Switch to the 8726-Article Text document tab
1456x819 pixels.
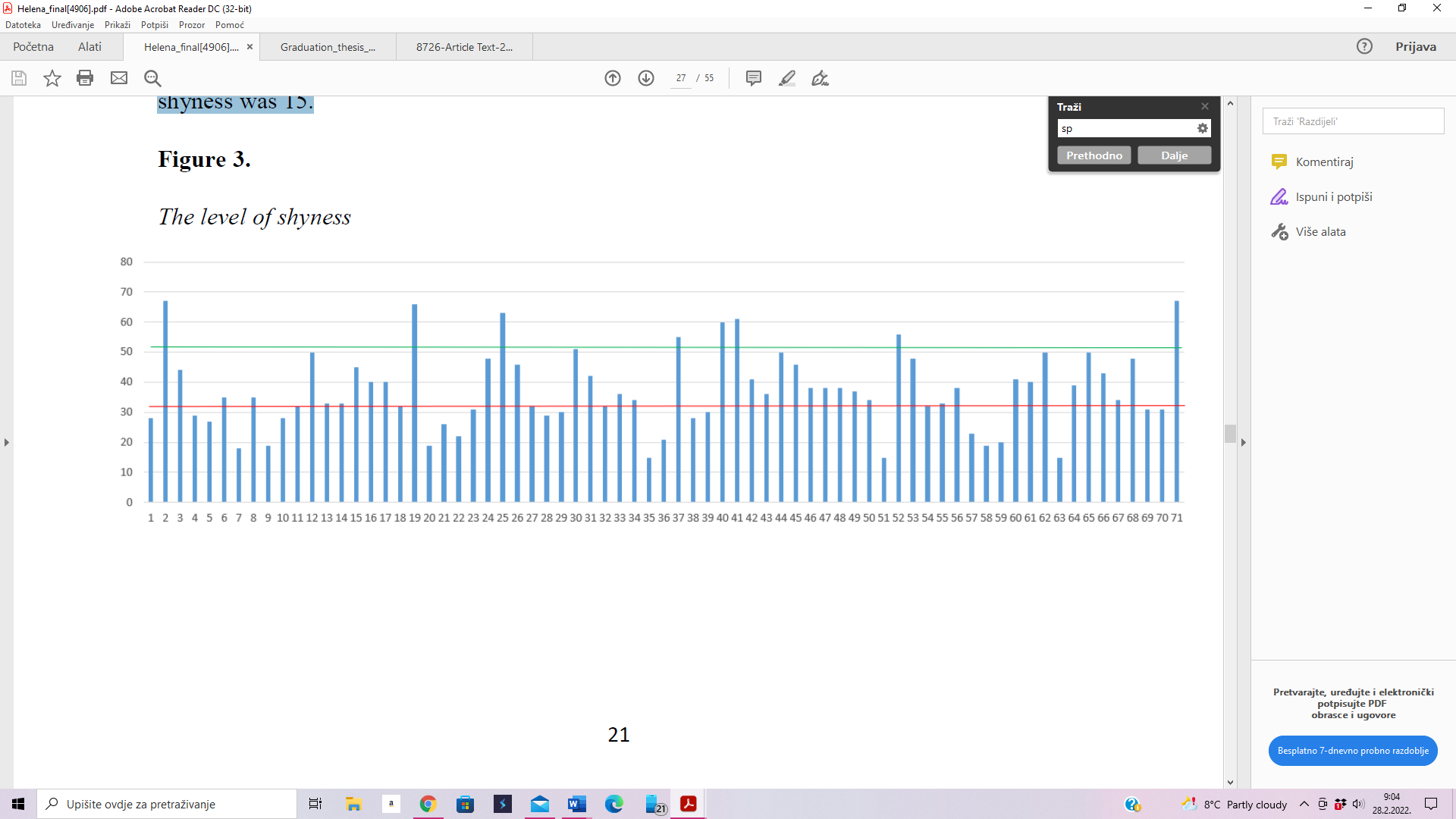pos(464,47)
